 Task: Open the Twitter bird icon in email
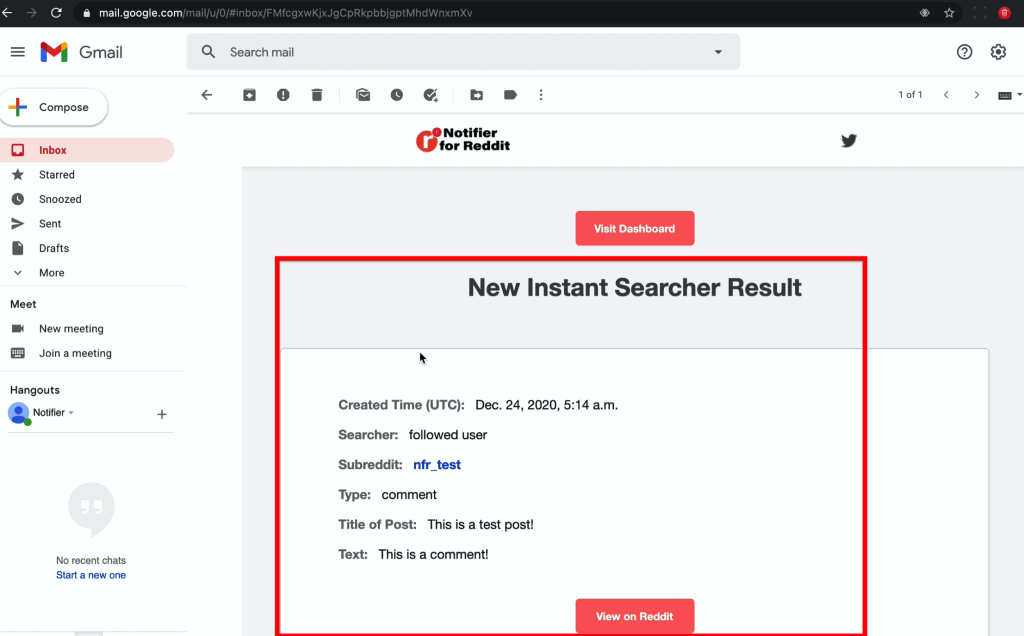(x=848, y=140)
